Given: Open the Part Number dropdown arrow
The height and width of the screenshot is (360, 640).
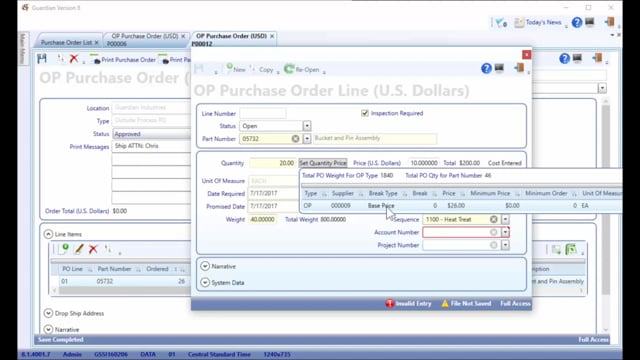Looking at the screenshot, I should click(x=307, y=139).
